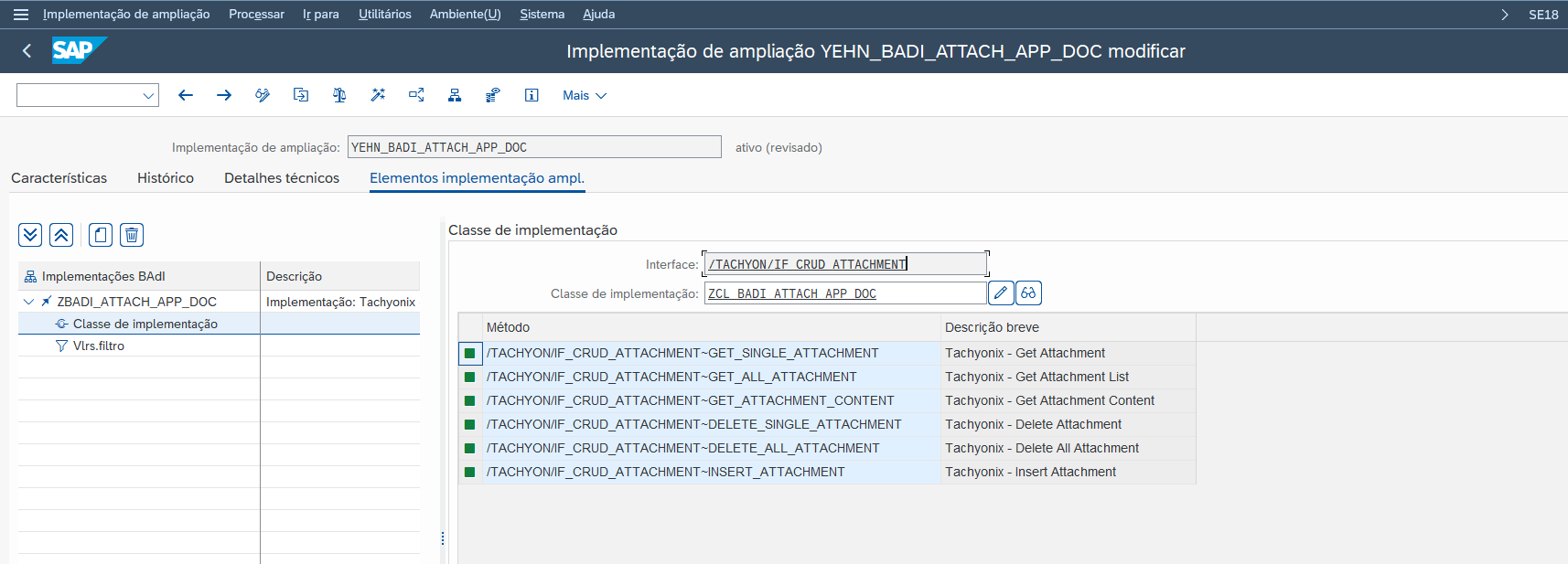
Task: Select Elementos implementação ampl. tab
Action: pyautogui.click(x=477, y=178)
